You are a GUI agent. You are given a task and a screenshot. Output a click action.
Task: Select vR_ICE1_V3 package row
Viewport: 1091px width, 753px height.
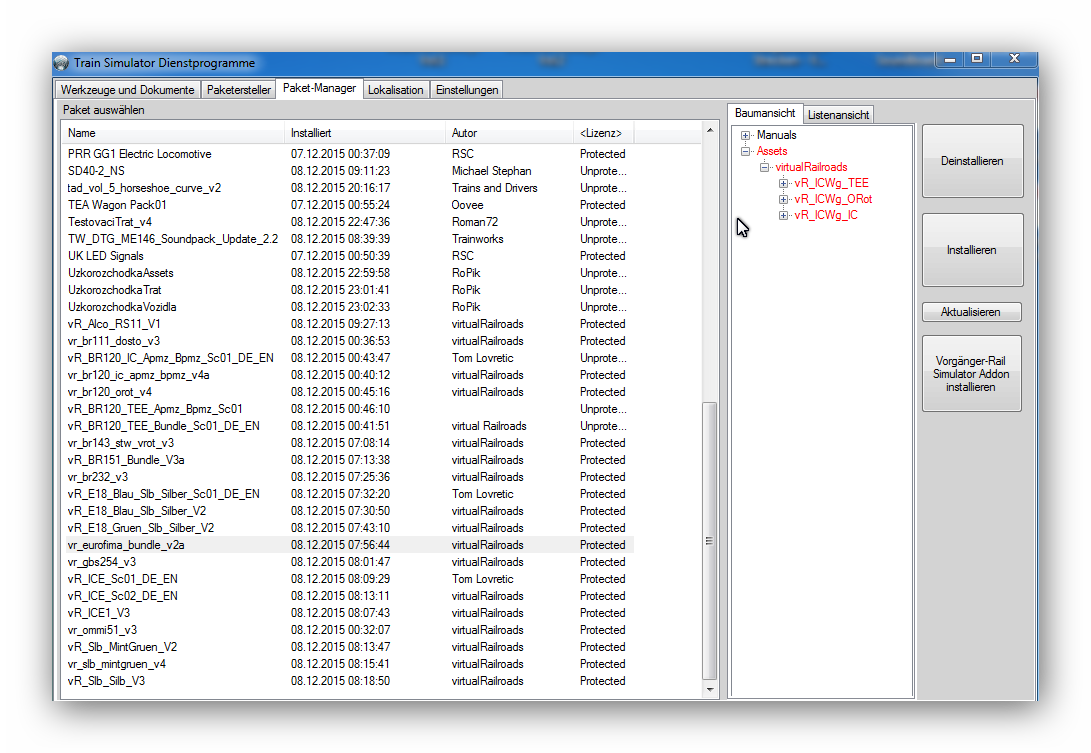[348, 613]
